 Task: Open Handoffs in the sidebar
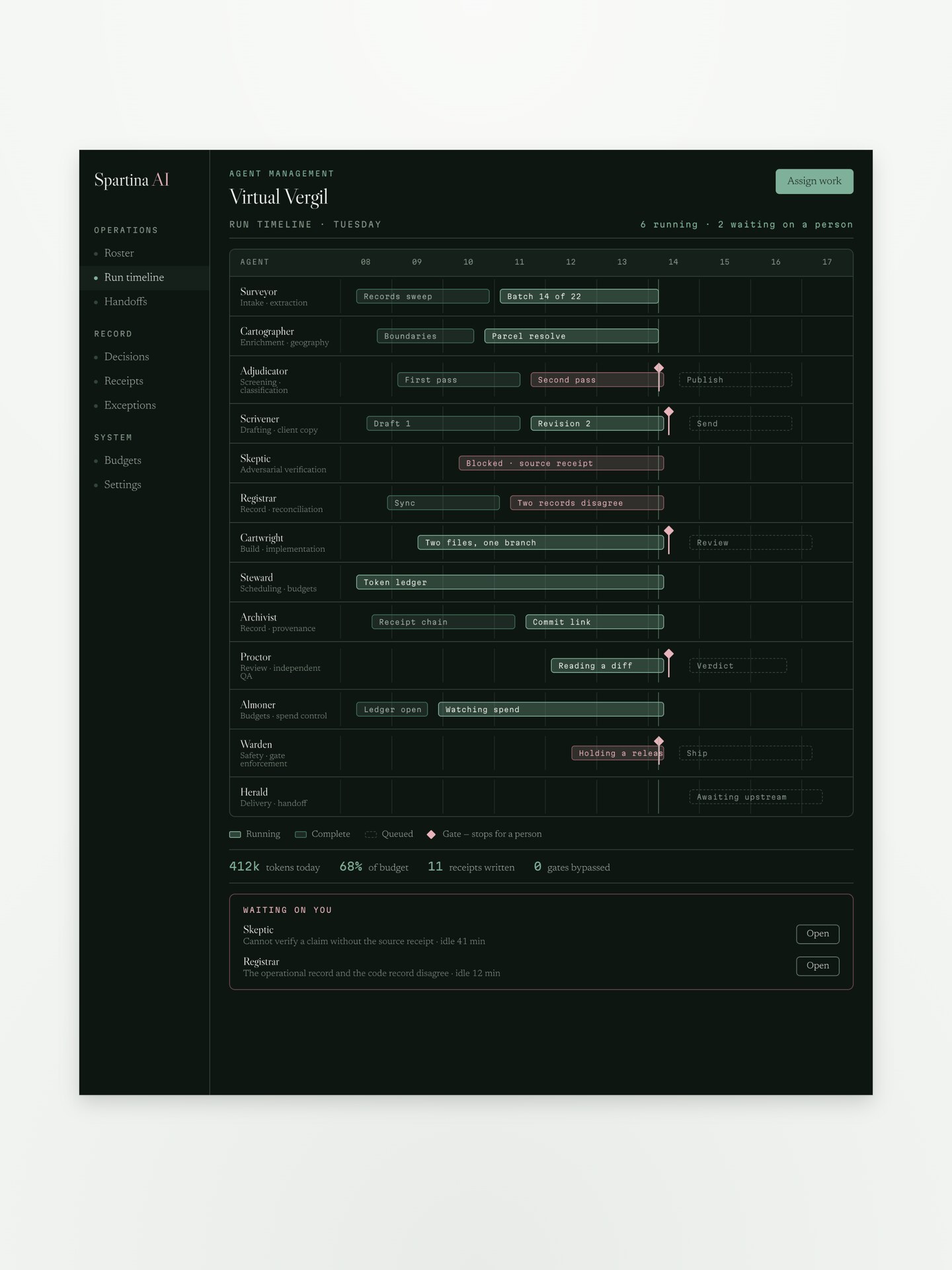point(126,301)
